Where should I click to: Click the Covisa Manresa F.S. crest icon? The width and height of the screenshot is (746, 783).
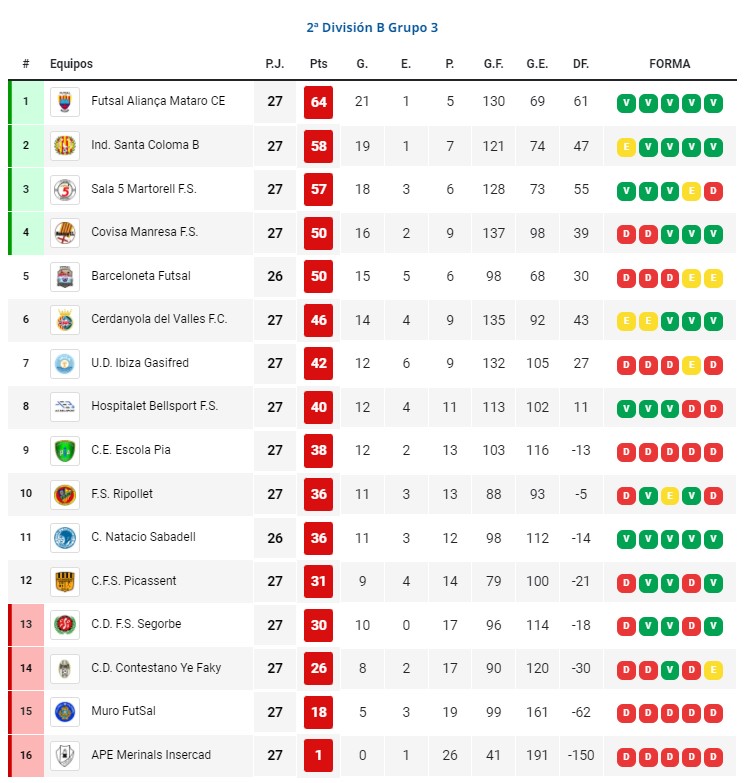click(x=65, y=233)
